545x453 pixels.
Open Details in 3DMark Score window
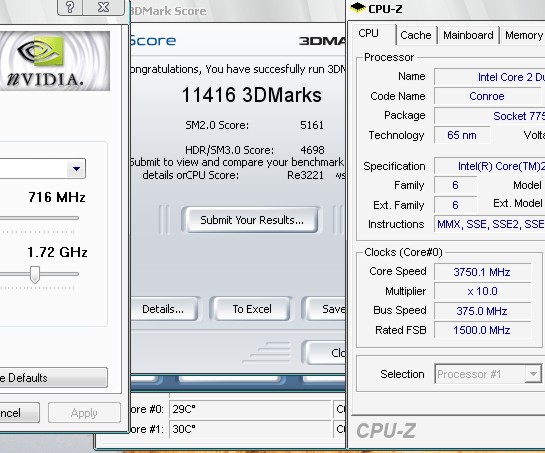pyautogui.click(x=163, y=309)
